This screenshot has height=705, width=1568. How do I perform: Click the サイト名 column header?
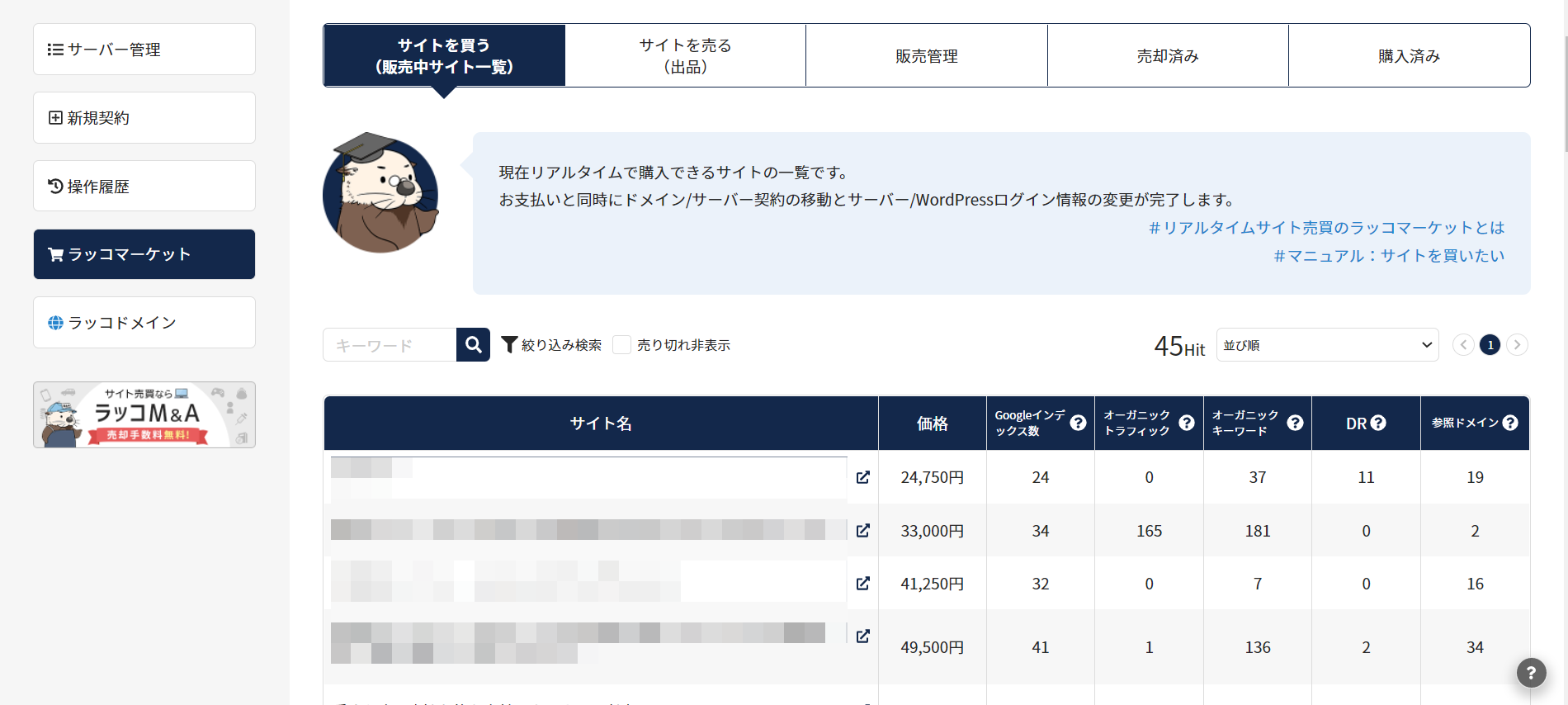point(601,423)
